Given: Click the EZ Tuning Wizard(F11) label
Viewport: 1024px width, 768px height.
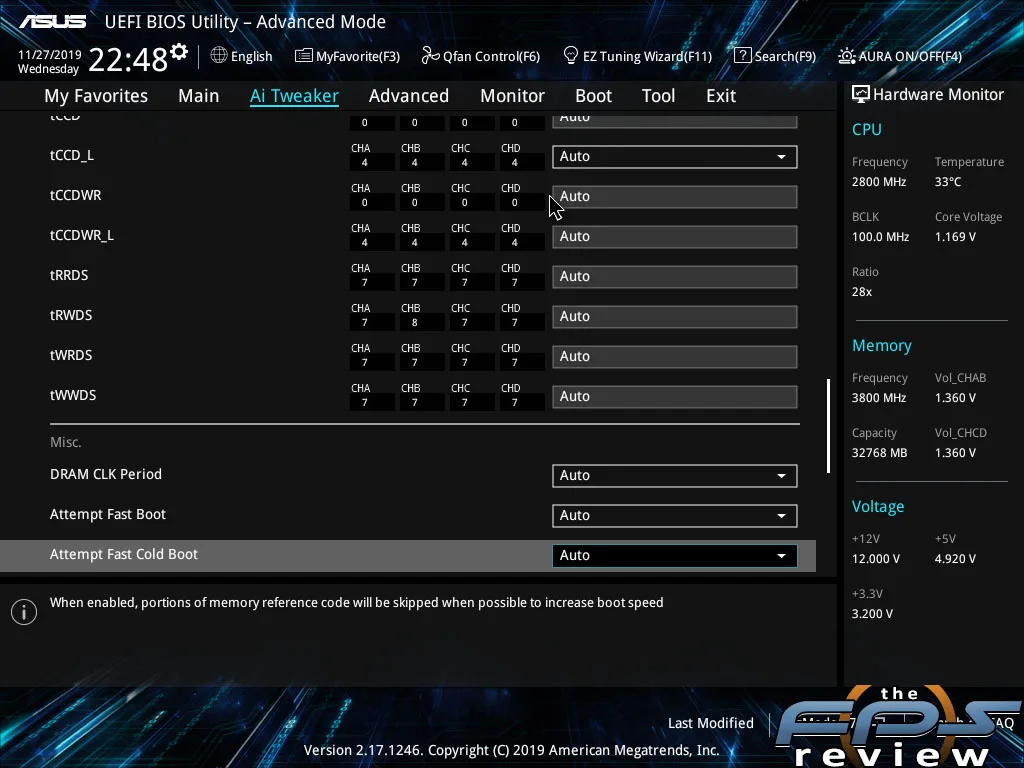Looking at the screenshot, I should click(647, 56).
